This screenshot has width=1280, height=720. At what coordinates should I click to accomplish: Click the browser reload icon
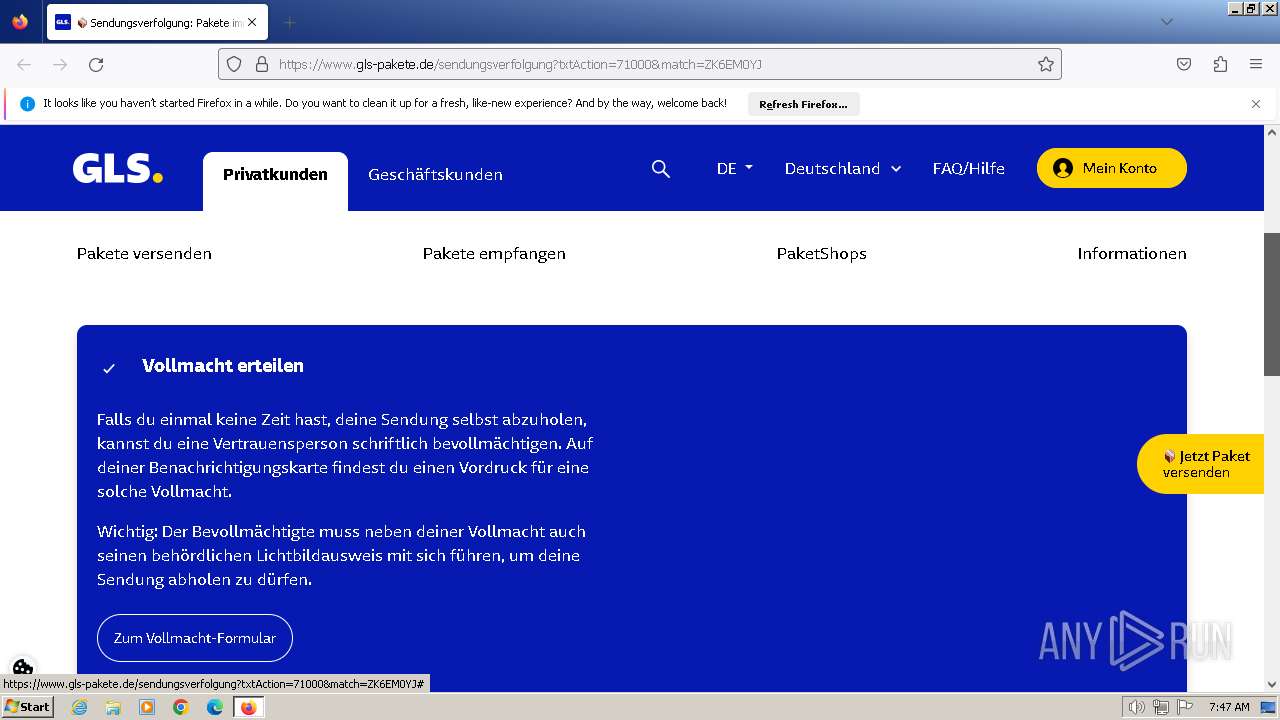96,64
